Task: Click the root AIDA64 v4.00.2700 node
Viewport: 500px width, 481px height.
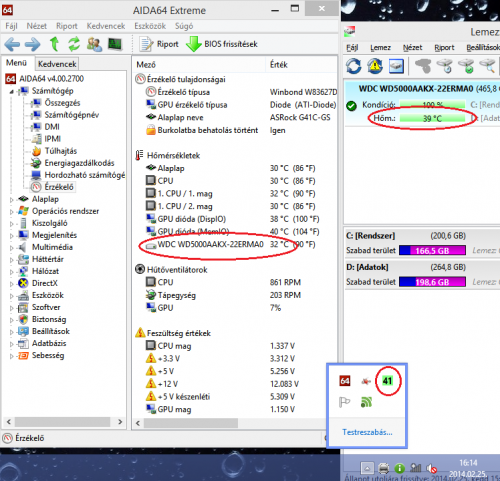Action: click(x=51, y=79)
